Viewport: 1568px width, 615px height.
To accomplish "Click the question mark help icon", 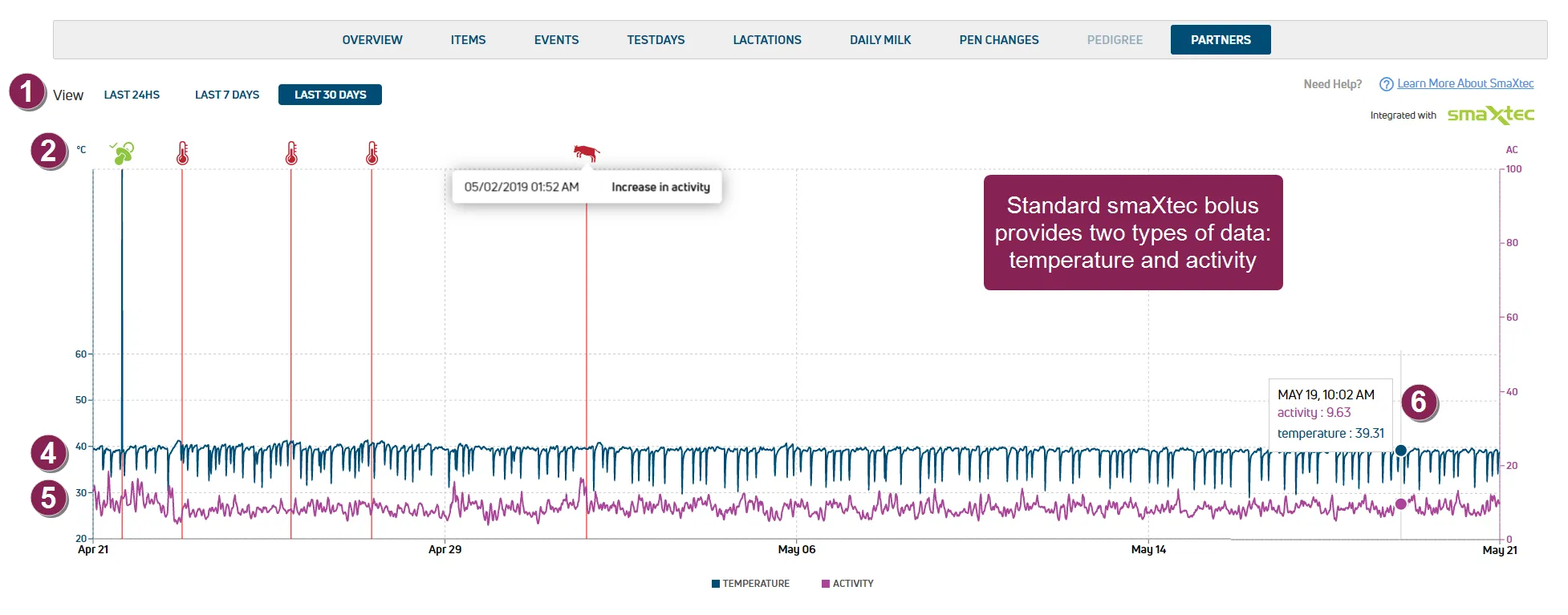I will tap(1386, 84).
